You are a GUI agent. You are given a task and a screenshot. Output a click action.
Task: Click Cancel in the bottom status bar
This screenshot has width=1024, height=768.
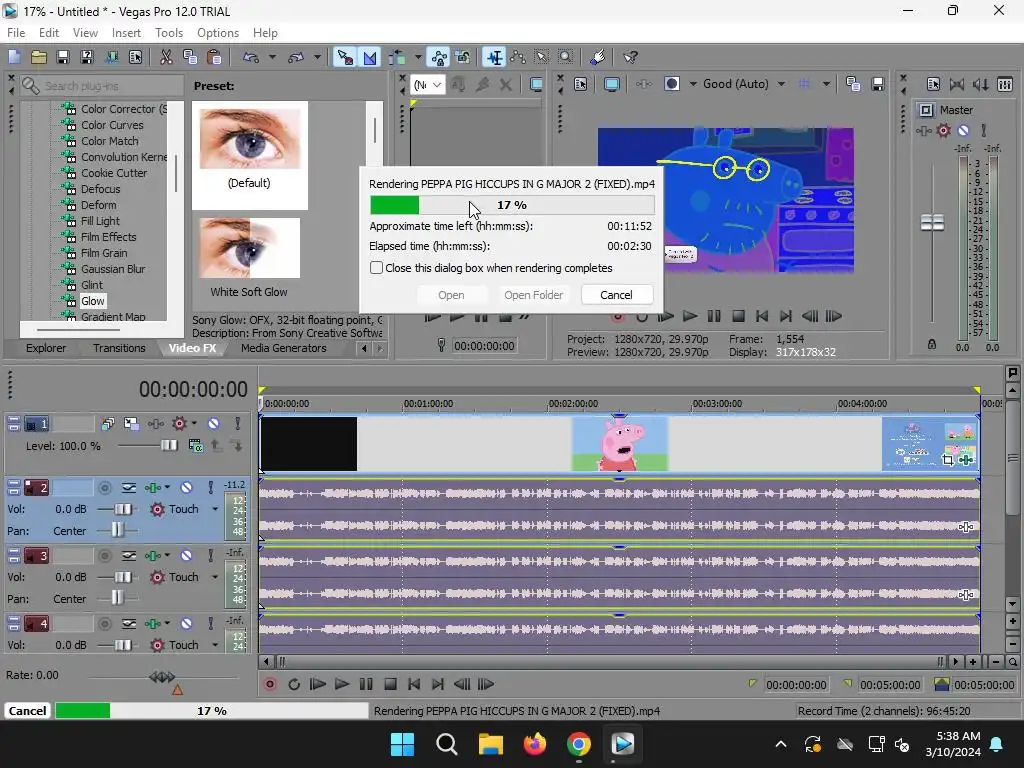point(27,711)
